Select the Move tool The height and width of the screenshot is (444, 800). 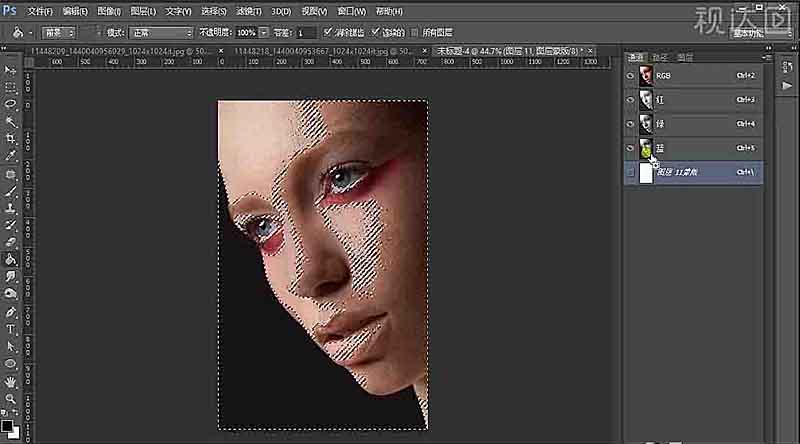pyautogui.click(x=10, y=70)
